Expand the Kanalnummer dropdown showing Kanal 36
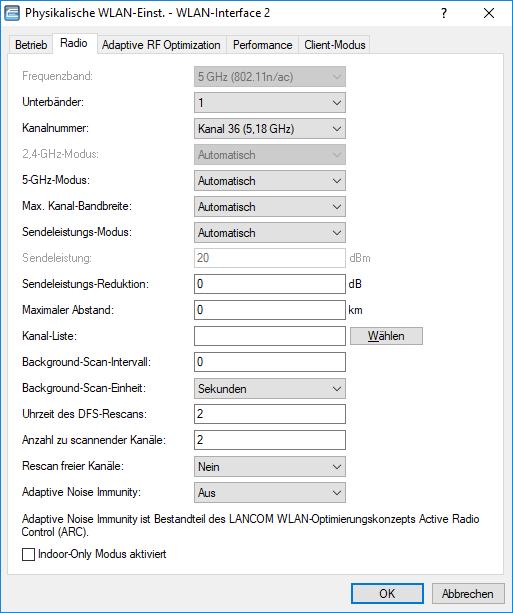The width and height of the screenshot is (513, 613). 270,129
